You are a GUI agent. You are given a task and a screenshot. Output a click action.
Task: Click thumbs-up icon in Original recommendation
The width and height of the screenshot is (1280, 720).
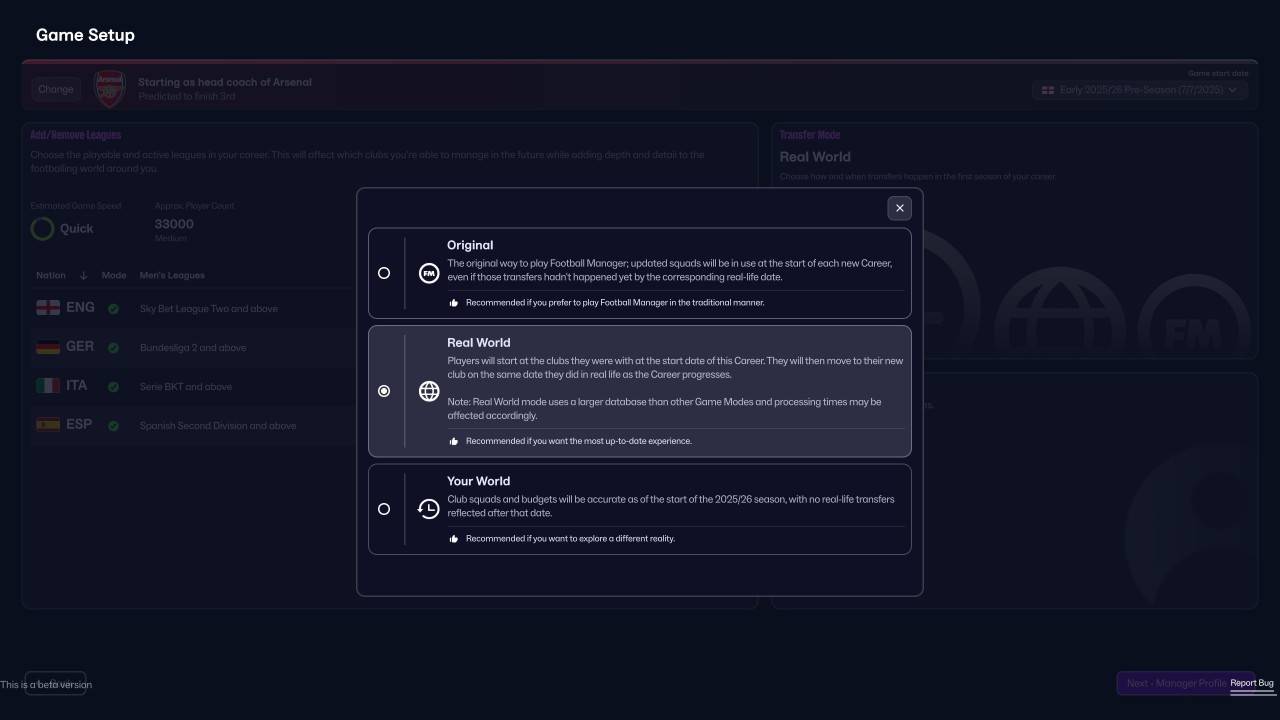tap(454, 302)
